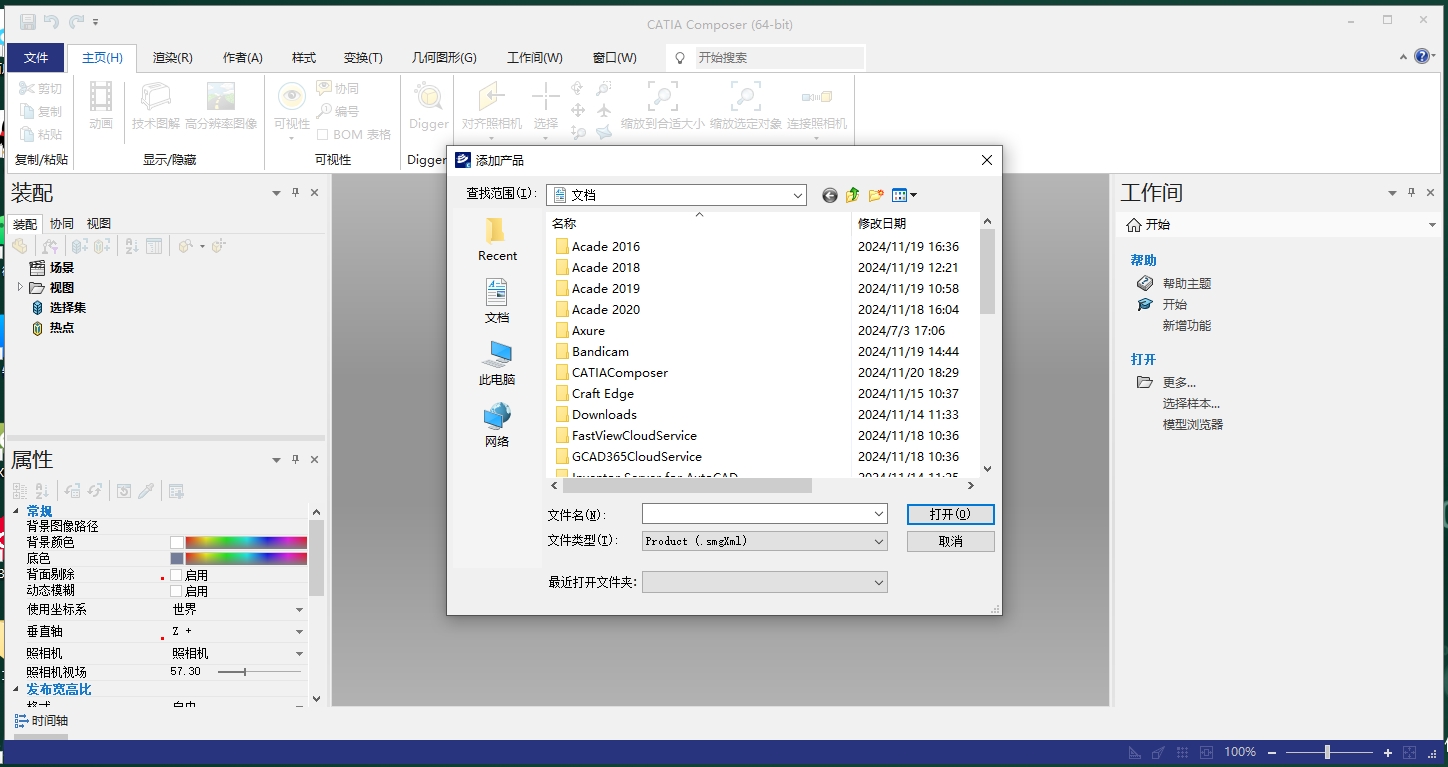The image size is (1448, 767).
Task: Click the 打开 button in the dialog
Action: [x=949, y=514]
